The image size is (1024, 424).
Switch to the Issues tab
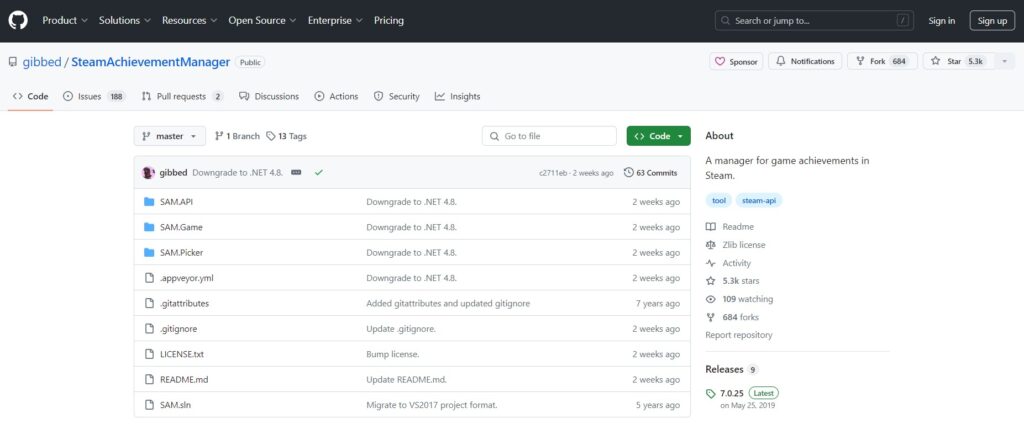click(94, 96)
